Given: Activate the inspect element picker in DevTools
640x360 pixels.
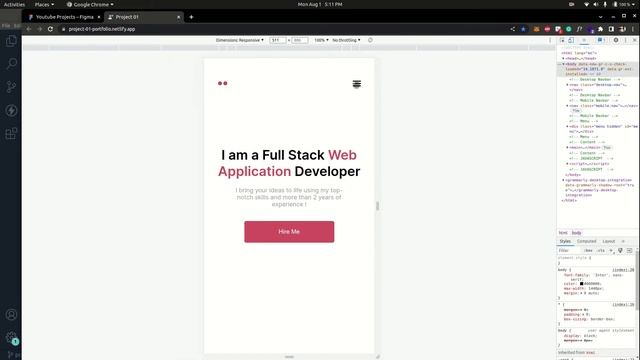Looking at the screenshot, I should coord(562,40).
